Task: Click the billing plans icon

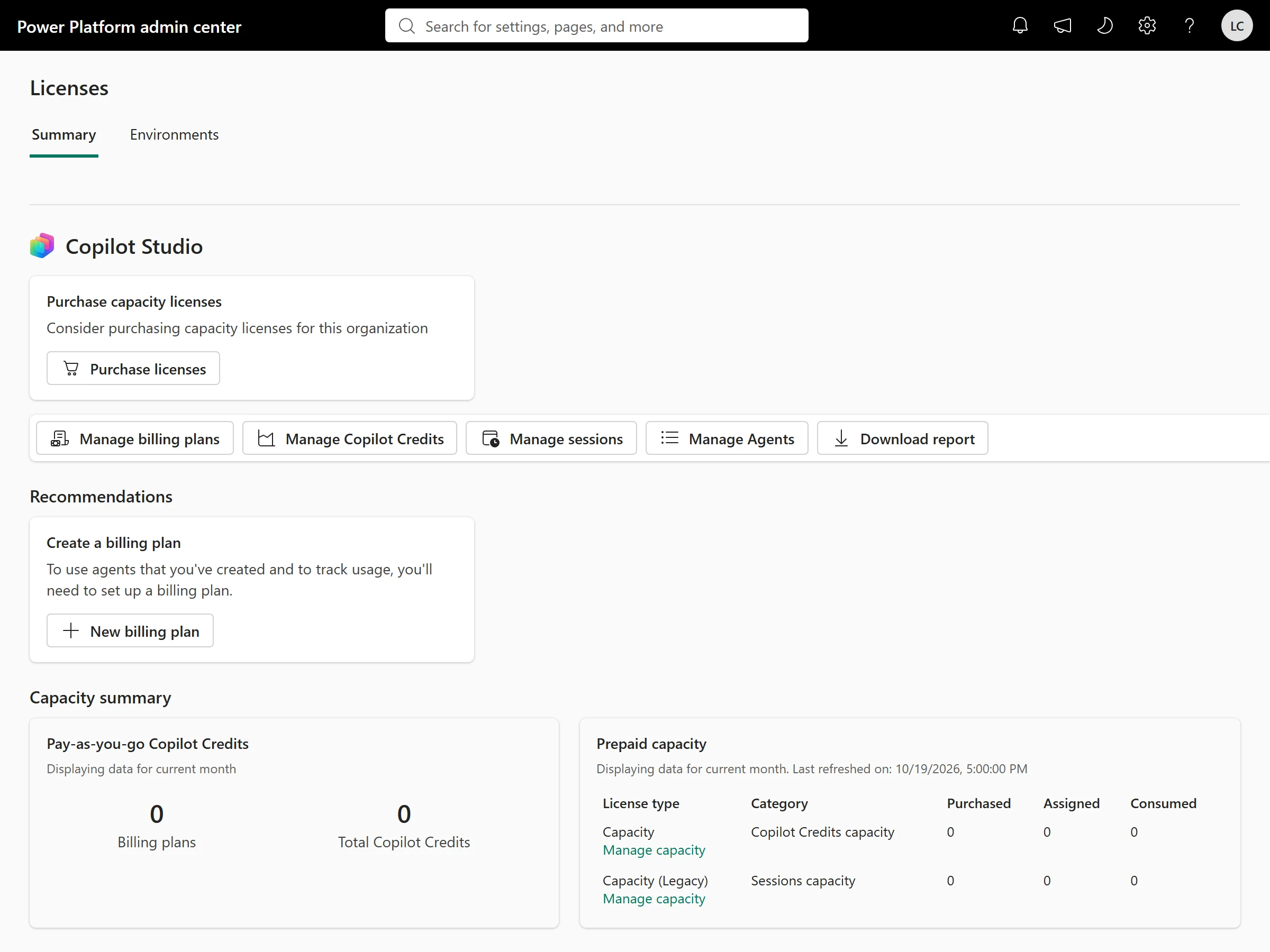Action: tap(60, 438)
